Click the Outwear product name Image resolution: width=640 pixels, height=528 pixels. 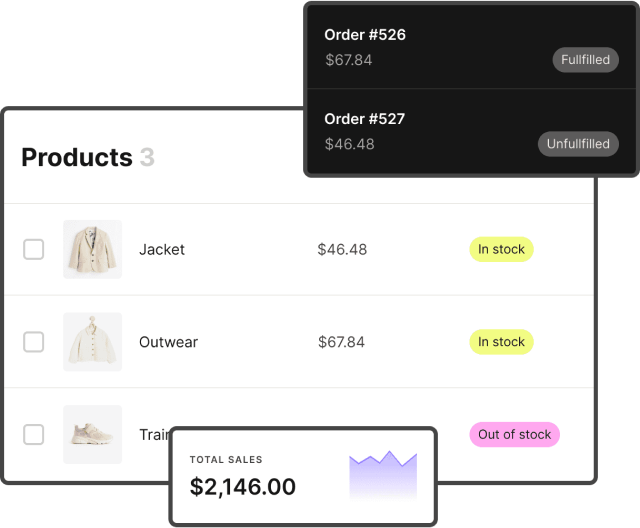point(168,342)
